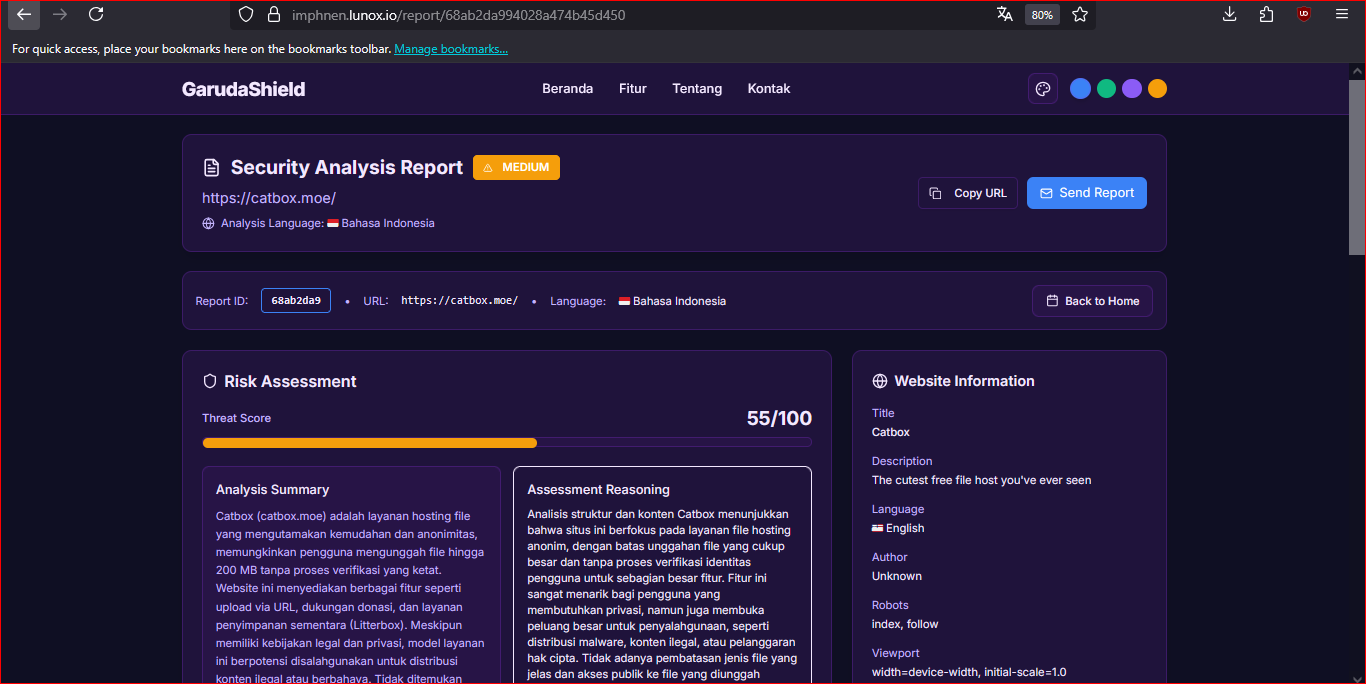
Task: Reload the page with the refresh icon
Action: click(96, 14)
